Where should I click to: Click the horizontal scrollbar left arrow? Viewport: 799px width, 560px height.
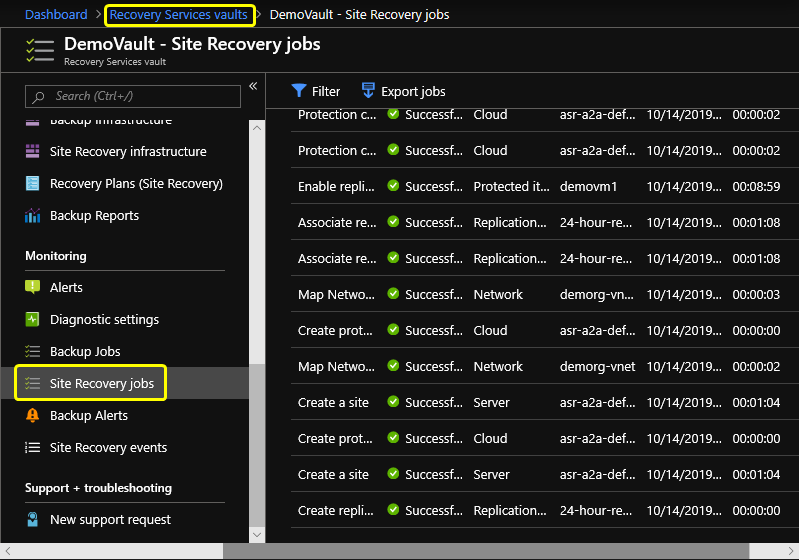click(x=8, y=551)
